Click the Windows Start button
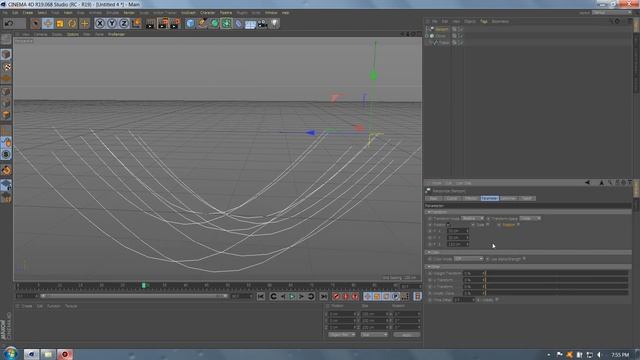The height and width of the screenshot is (360, 640). (x=10, y=353)
